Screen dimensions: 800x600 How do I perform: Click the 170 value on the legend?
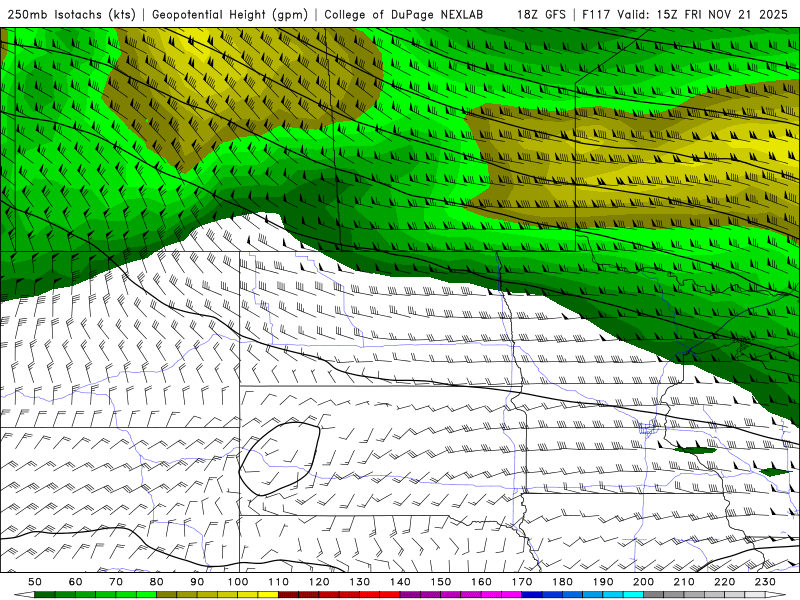click(x=522, y=582)
